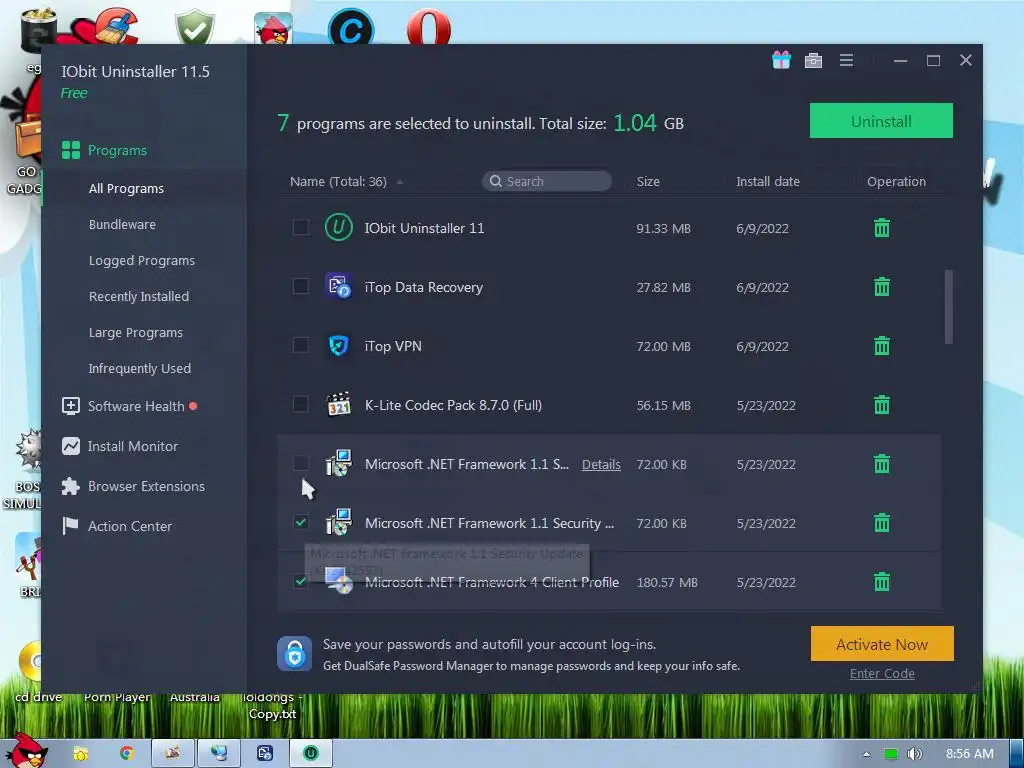
Task: Show hidden tray icons arrow
Action: [x=866, y=754]
